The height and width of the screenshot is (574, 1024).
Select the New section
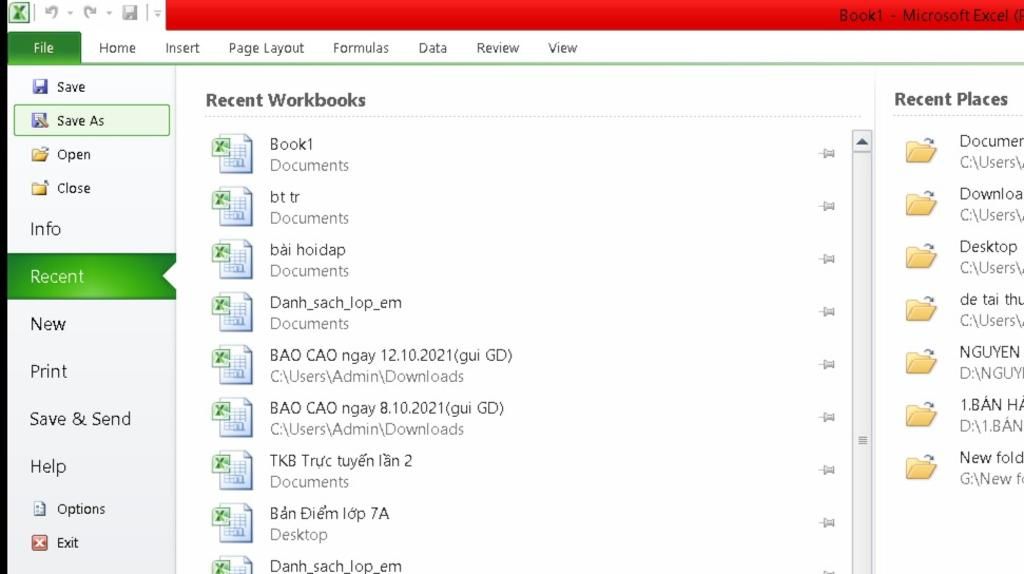[91, 324]
